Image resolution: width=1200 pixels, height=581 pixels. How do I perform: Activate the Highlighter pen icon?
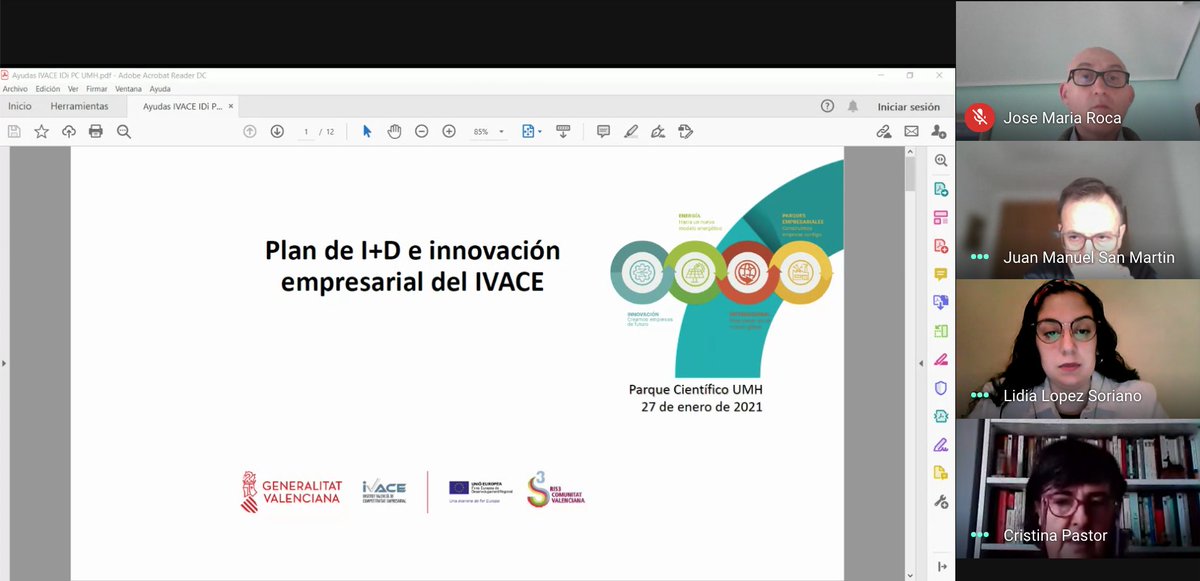coord(631,131)
